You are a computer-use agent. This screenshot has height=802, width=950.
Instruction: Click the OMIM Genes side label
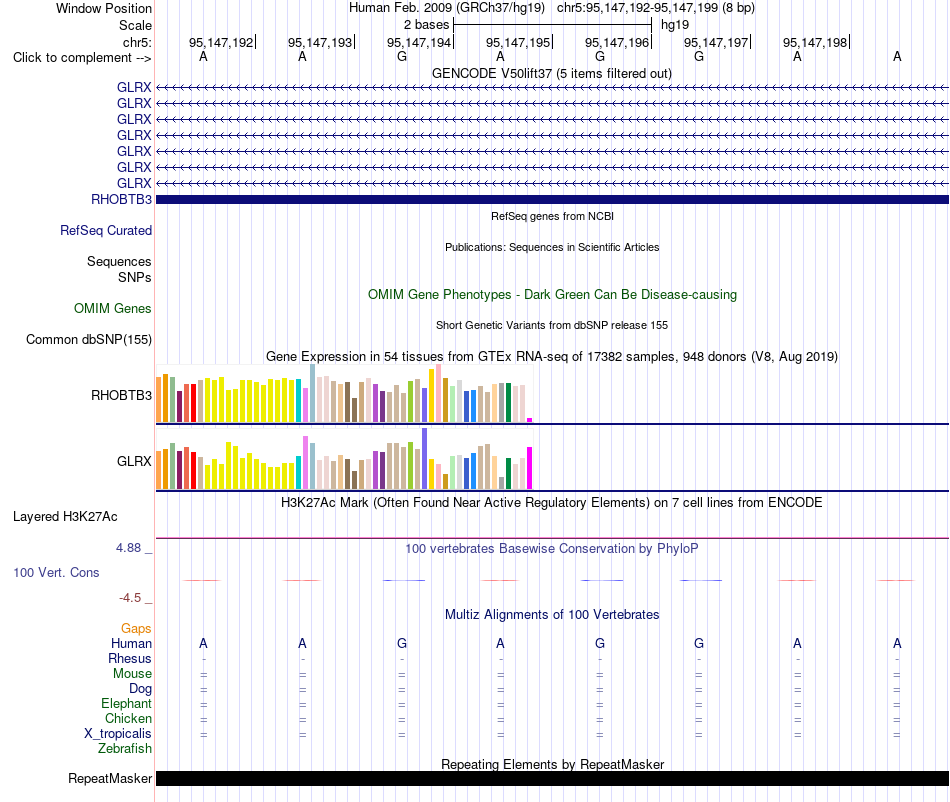pos(113,308)
